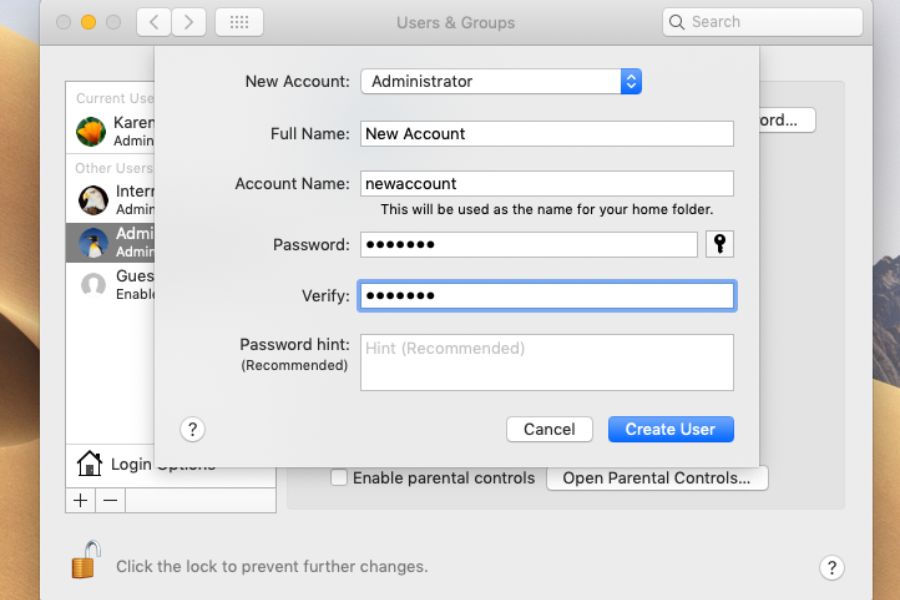The height and width of the screenshot is (600, 900).
Task: Enable the parental controls checkbox
Action: click(339, 478)
